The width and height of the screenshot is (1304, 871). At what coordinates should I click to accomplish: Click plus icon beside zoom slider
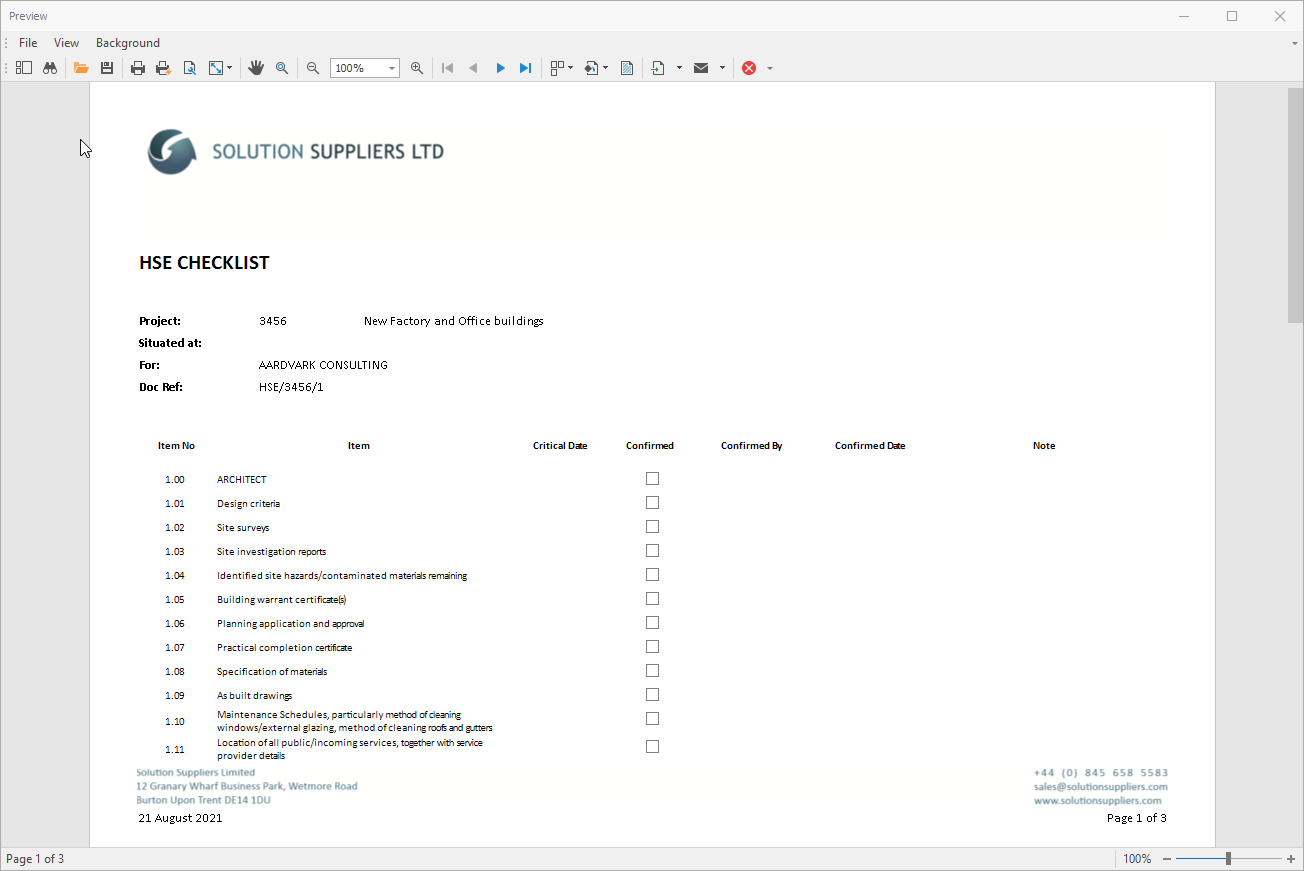click(1291, 859)
